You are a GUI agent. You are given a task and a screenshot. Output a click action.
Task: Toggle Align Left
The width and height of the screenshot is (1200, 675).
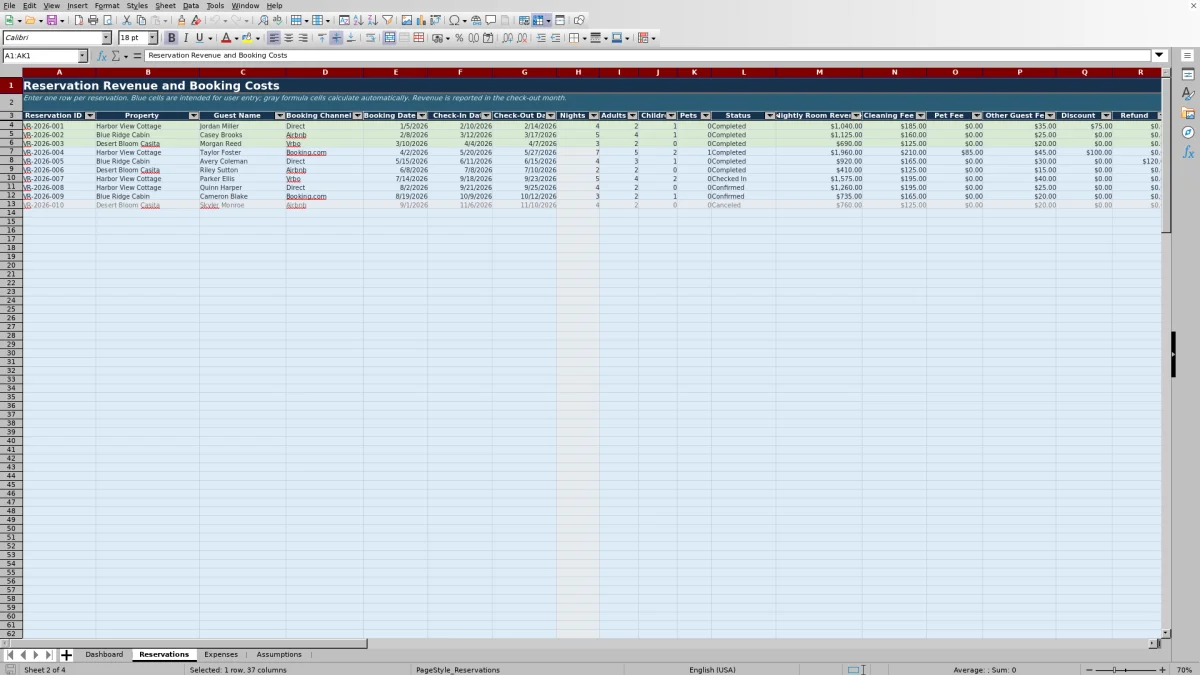tap(274, 38)
